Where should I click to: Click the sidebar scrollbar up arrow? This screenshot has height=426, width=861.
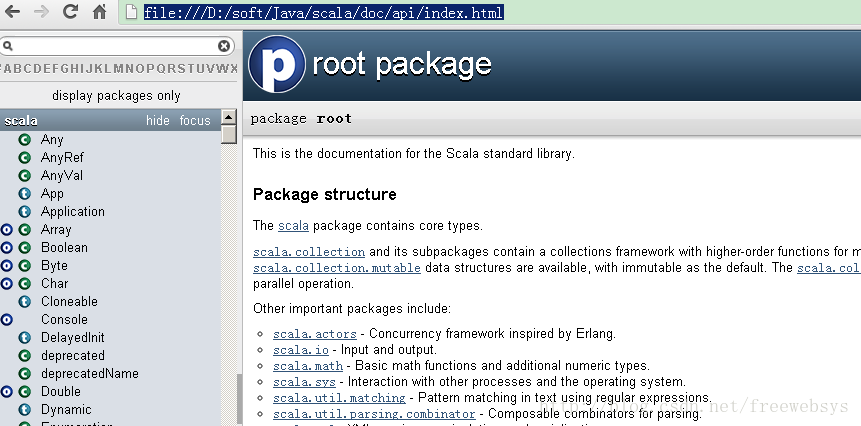(x=229, y=116)
